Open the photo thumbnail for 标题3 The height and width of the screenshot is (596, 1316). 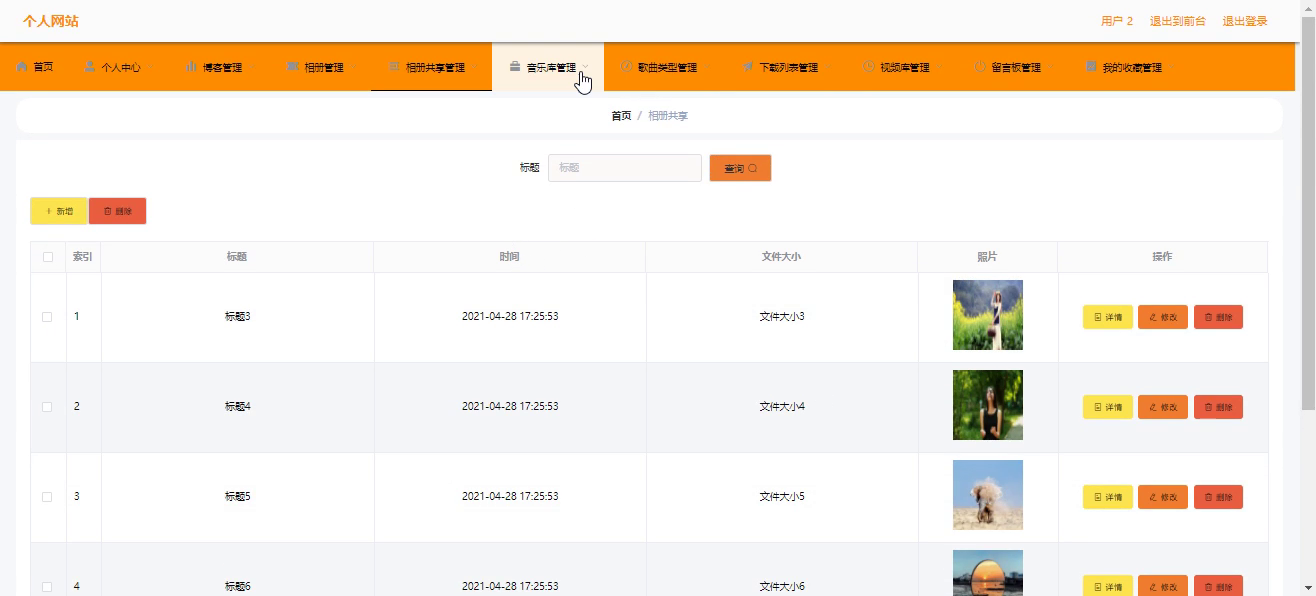(x=988, y=315)
